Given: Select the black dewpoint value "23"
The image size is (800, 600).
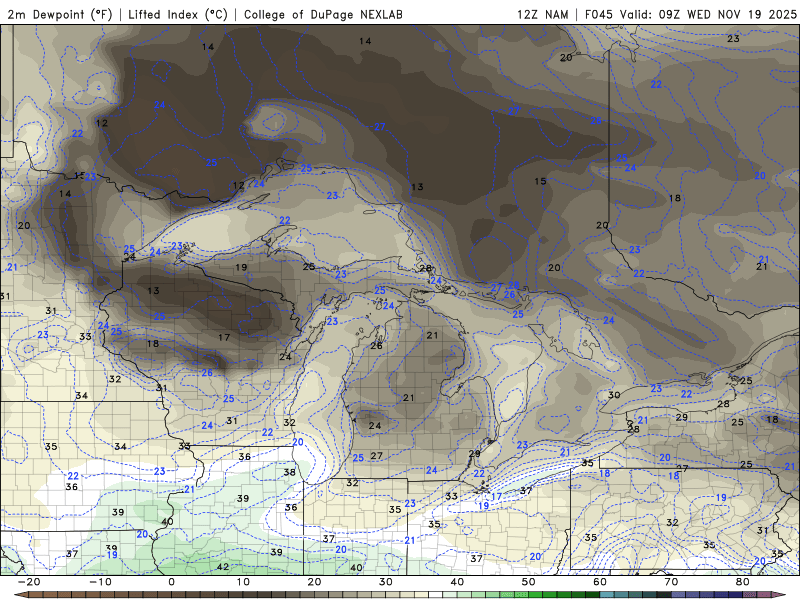Looking at the screenshot, I should (733, 38).
